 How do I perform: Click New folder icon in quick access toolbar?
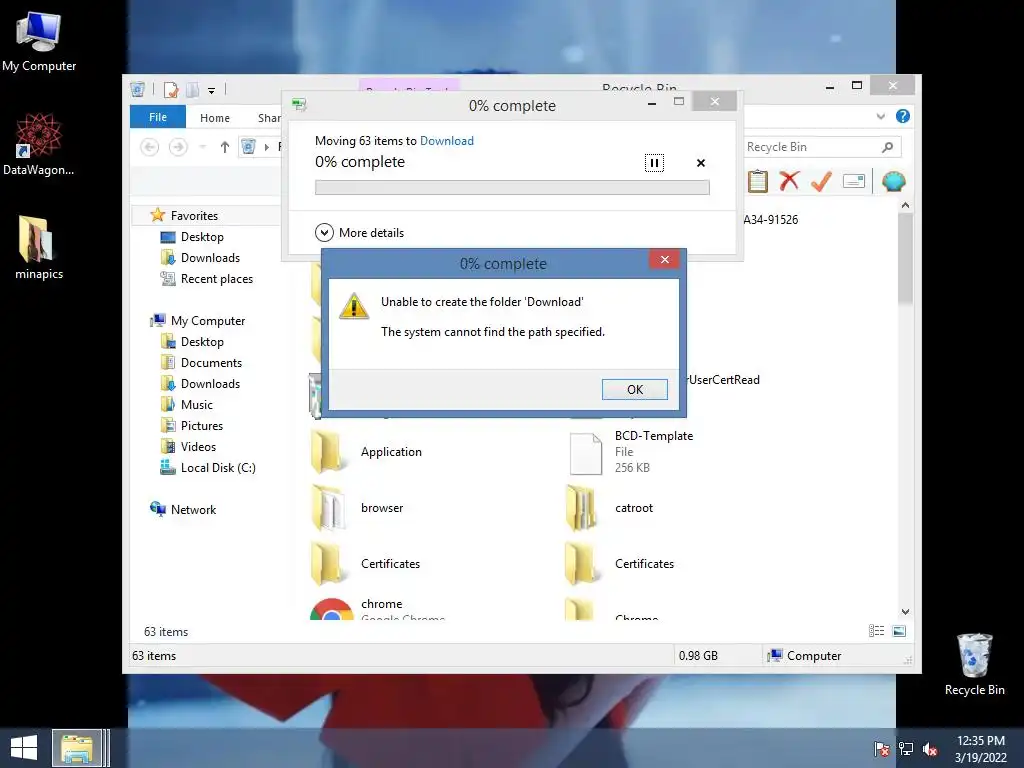tap(193, 90)
